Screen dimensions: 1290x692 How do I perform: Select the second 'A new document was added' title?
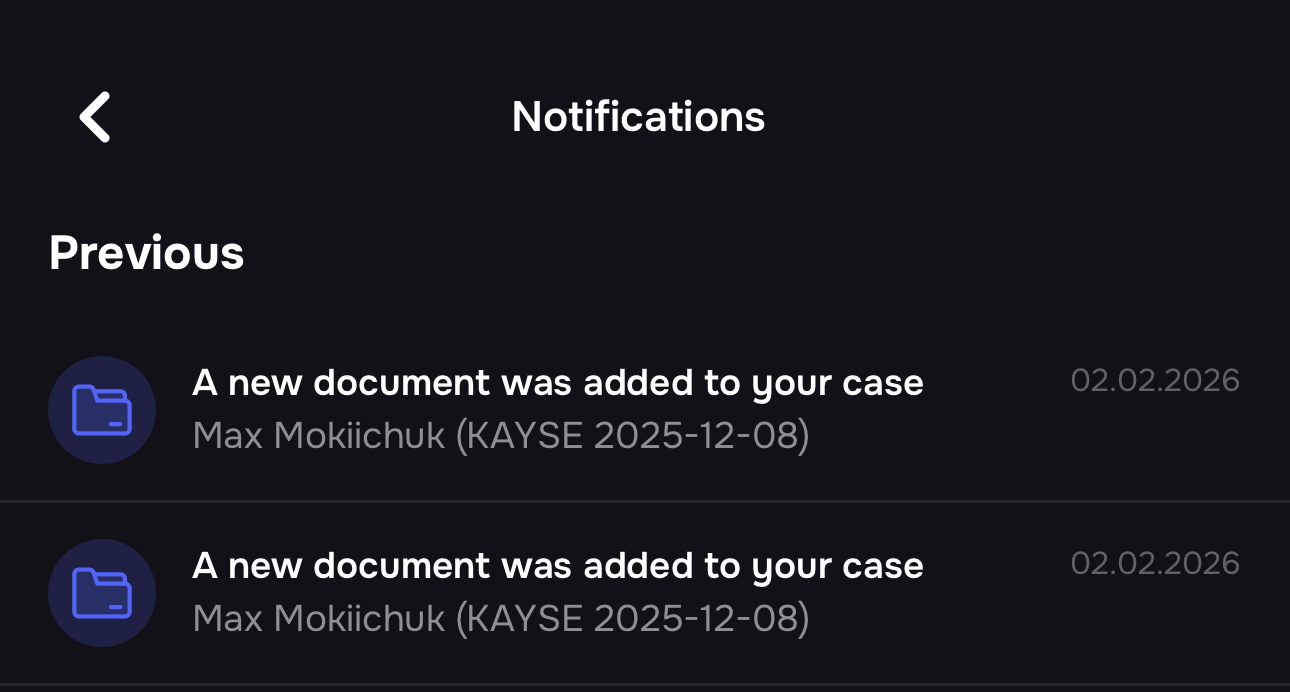(558, 565)
